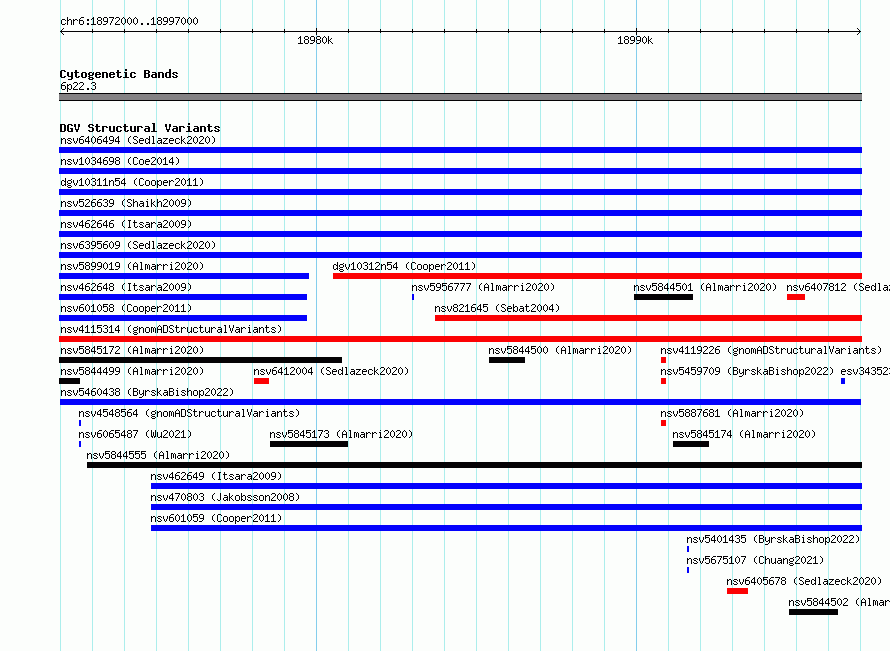Select the nsv5887681 (Almarri2020) label

click(x=732, y=413)
